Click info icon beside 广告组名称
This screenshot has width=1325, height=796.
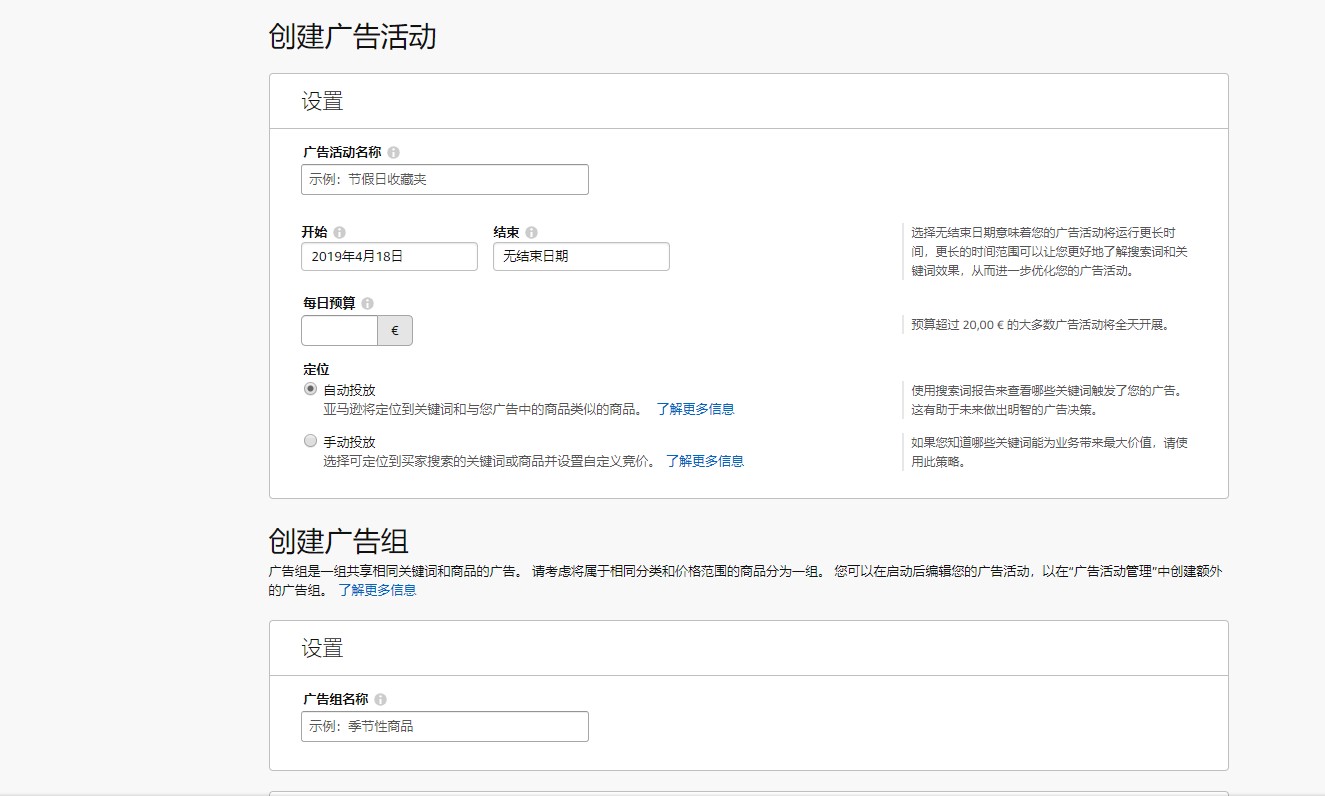(x=380, y=700)
